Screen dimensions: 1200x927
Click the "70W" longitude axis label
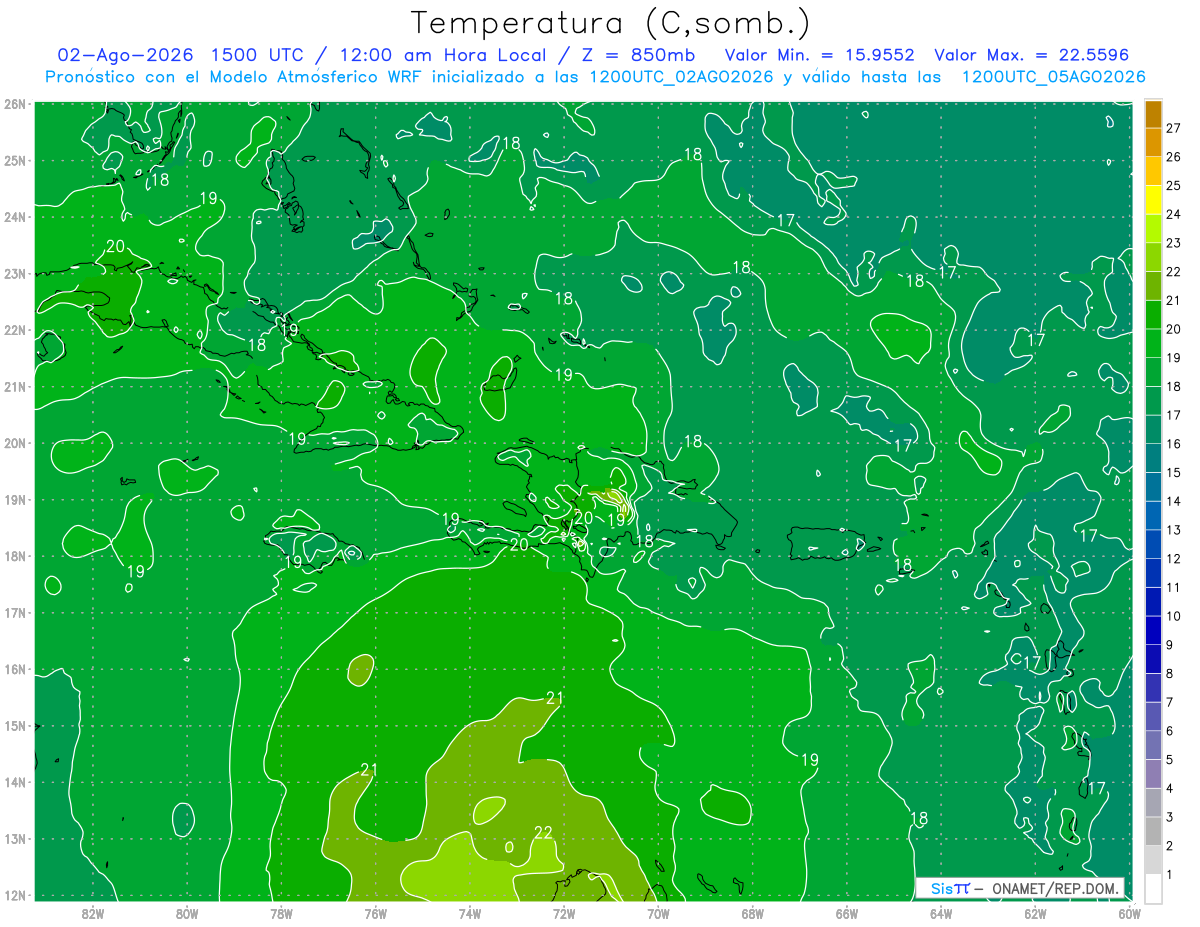click(x=658, y=913)
